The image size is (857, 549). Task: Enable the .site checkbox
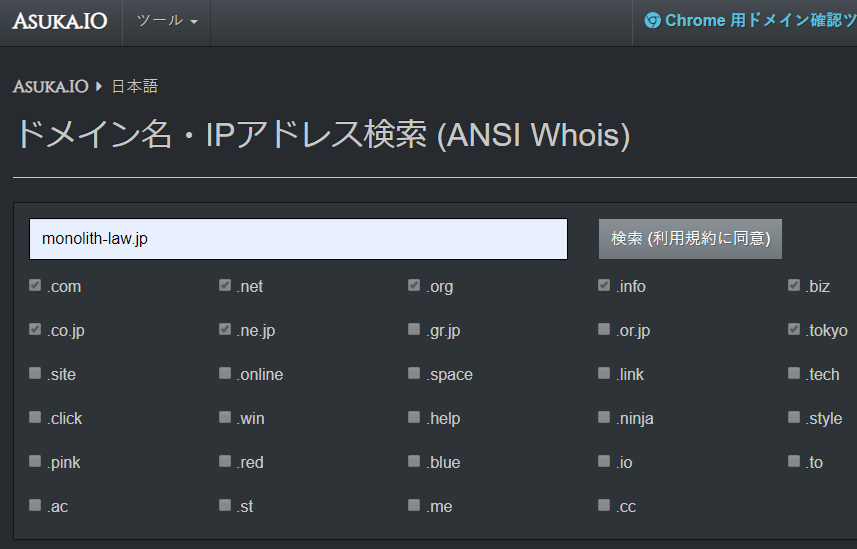click(35, 373)
